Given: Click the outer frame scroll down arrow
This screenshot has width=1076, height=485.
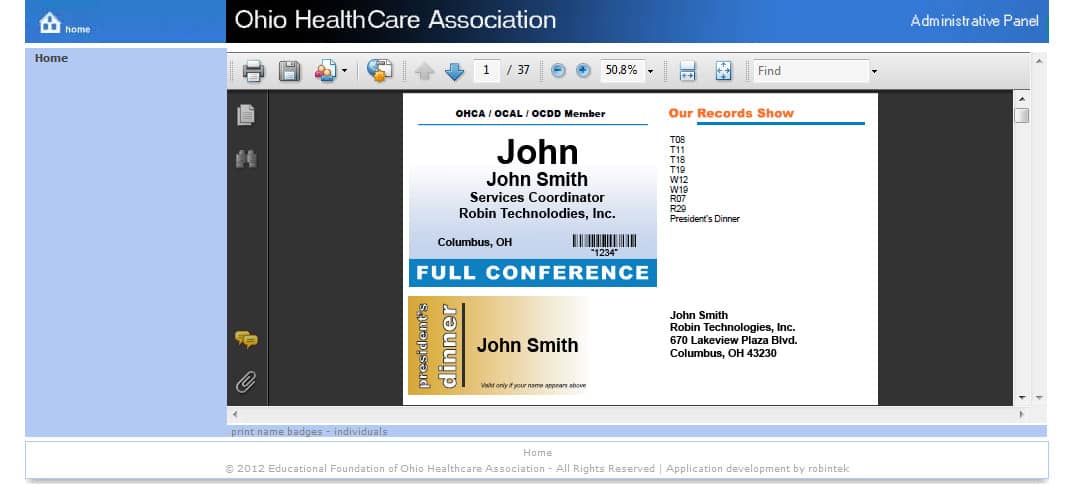Looking at the screenshot, I should [x=1038, y=397].
